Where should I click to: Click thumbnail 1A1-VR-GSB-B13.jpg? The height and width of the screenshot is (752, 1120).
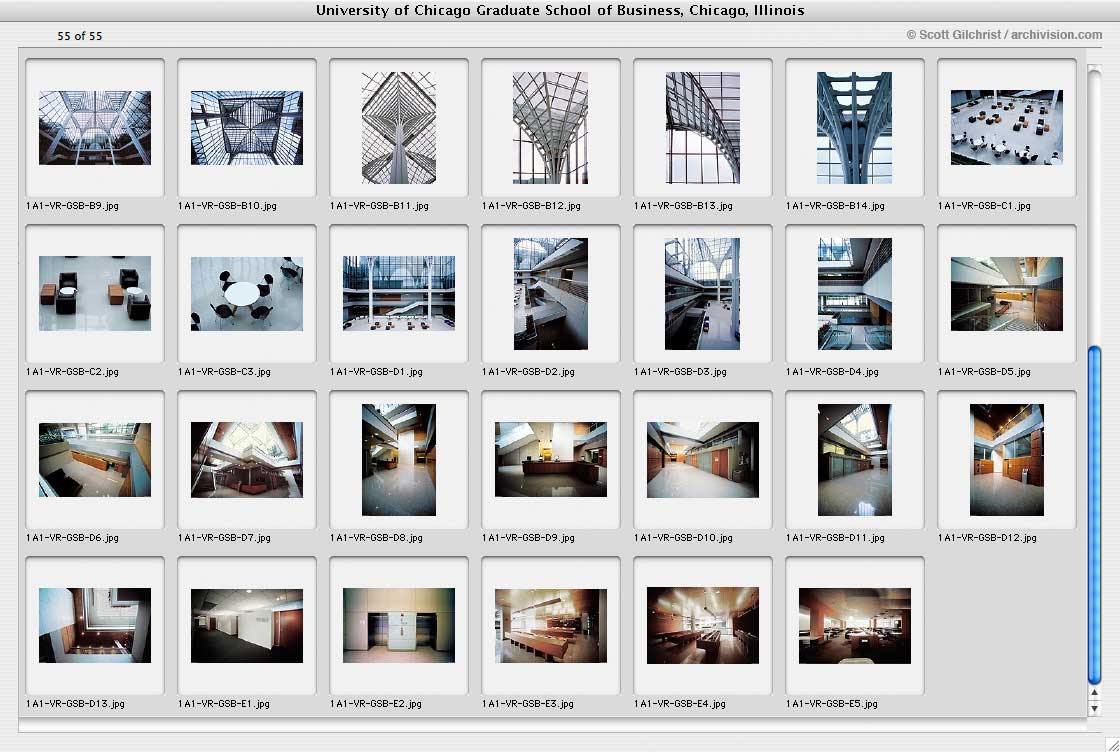703,128
